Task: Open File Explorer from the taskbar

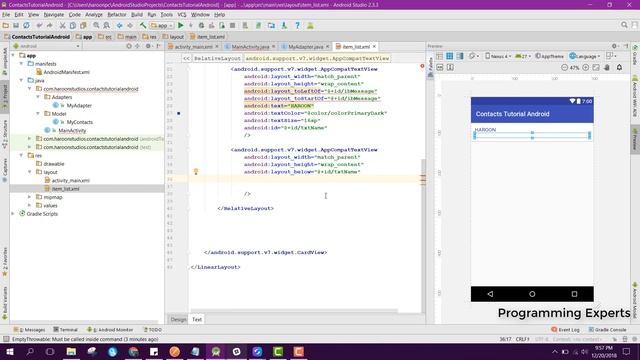Action: pyautogui.click(x=71, y=351)
